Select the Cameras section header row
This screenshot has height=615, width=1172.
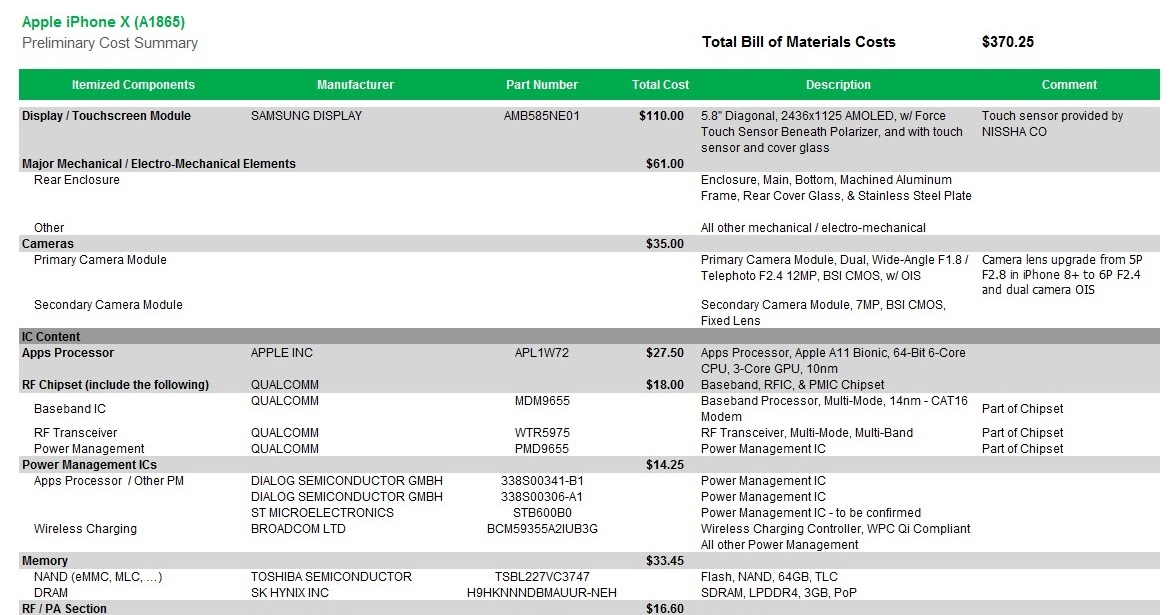pyautogui.click(x=45, y=243)
